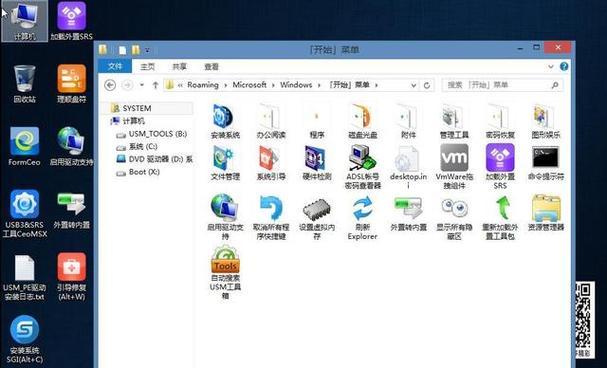Select the ADSL帐号密码查看器 icon
The image size is (607, 368).
pos(363,167)
